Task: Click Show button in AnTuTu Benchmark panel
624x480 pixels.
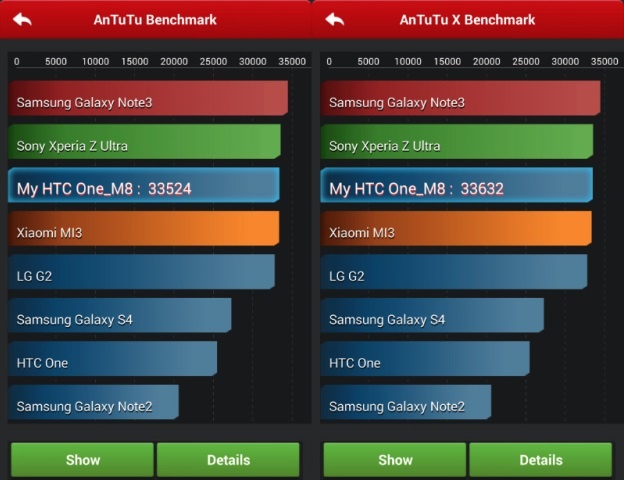Action: point(82,460)
